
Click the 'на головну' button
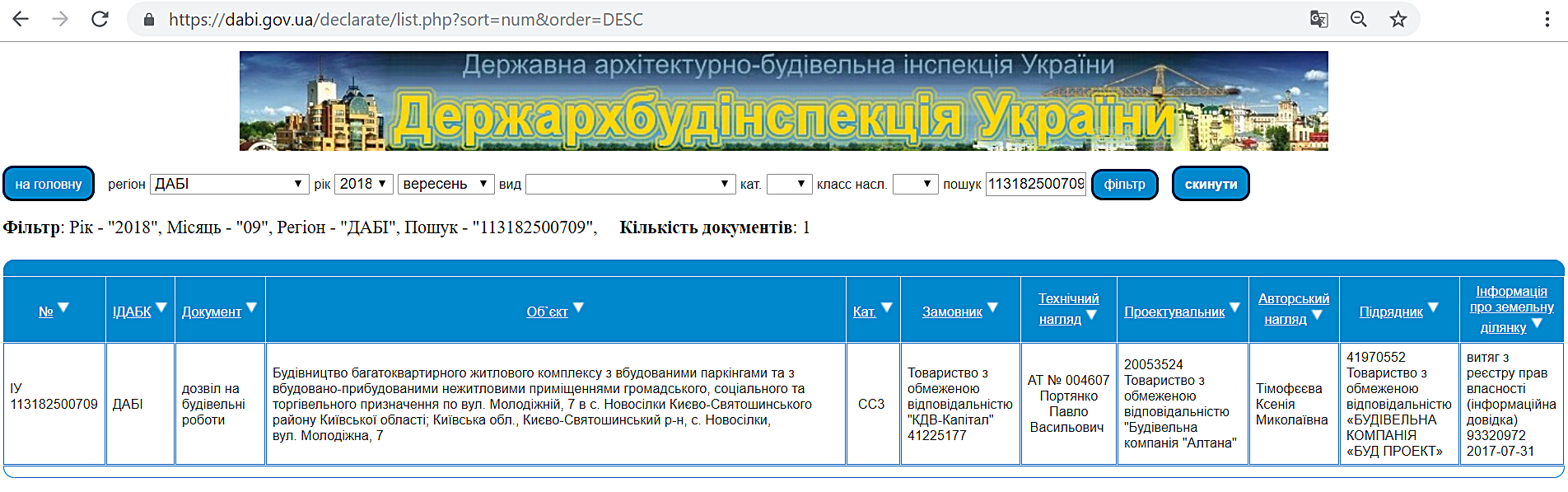click(x=49, y=184)
